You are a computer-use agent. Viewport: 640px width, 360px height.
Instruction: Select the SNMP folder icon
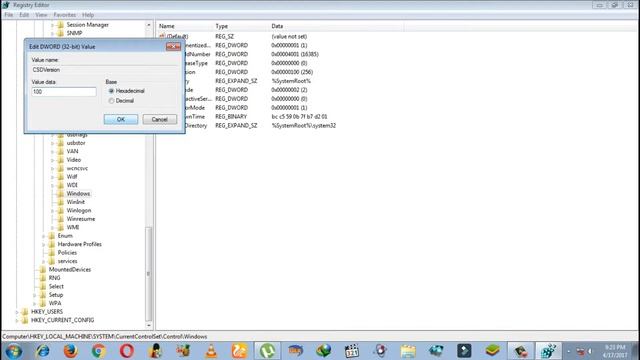[x=61, y=33]
